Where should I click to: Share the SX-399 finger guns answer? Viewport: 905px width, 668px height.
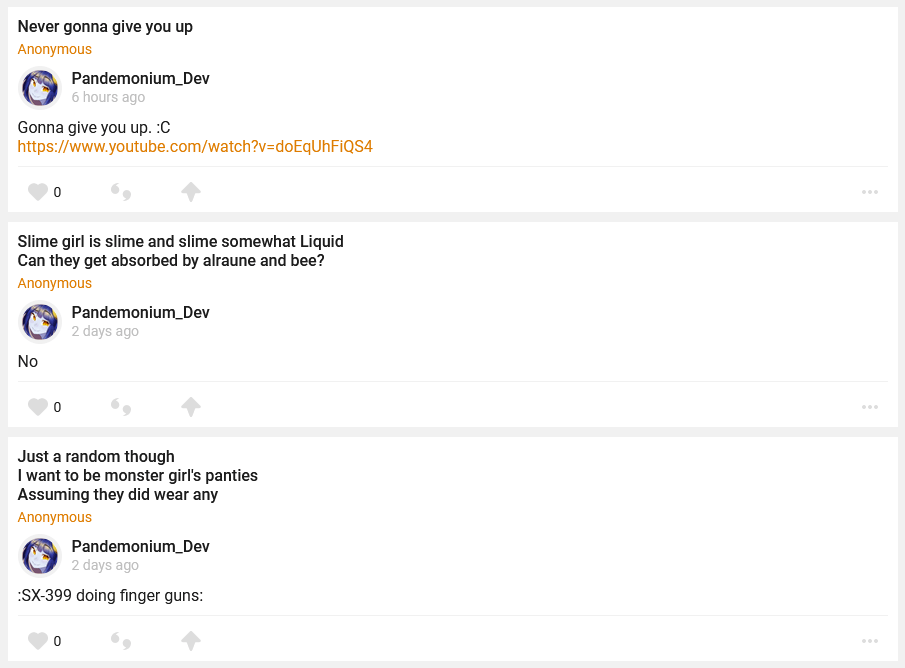191,641
